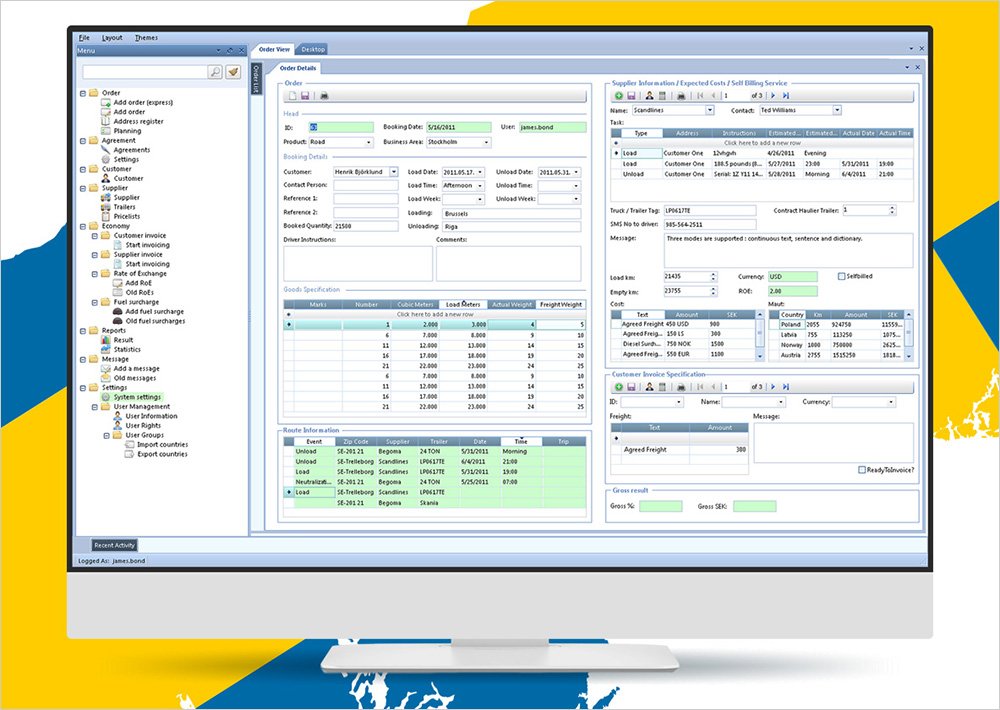The image size is (1000, 710).
Task: Save the order using the floppy icon
Action: coord(305,96)
